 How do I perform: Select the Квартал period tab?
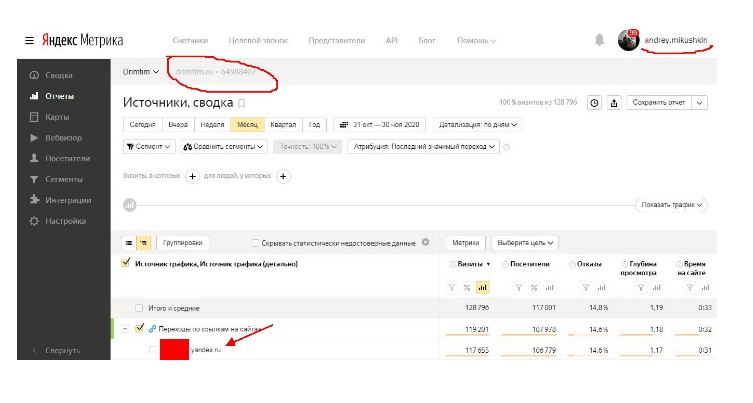click(283, 124)
